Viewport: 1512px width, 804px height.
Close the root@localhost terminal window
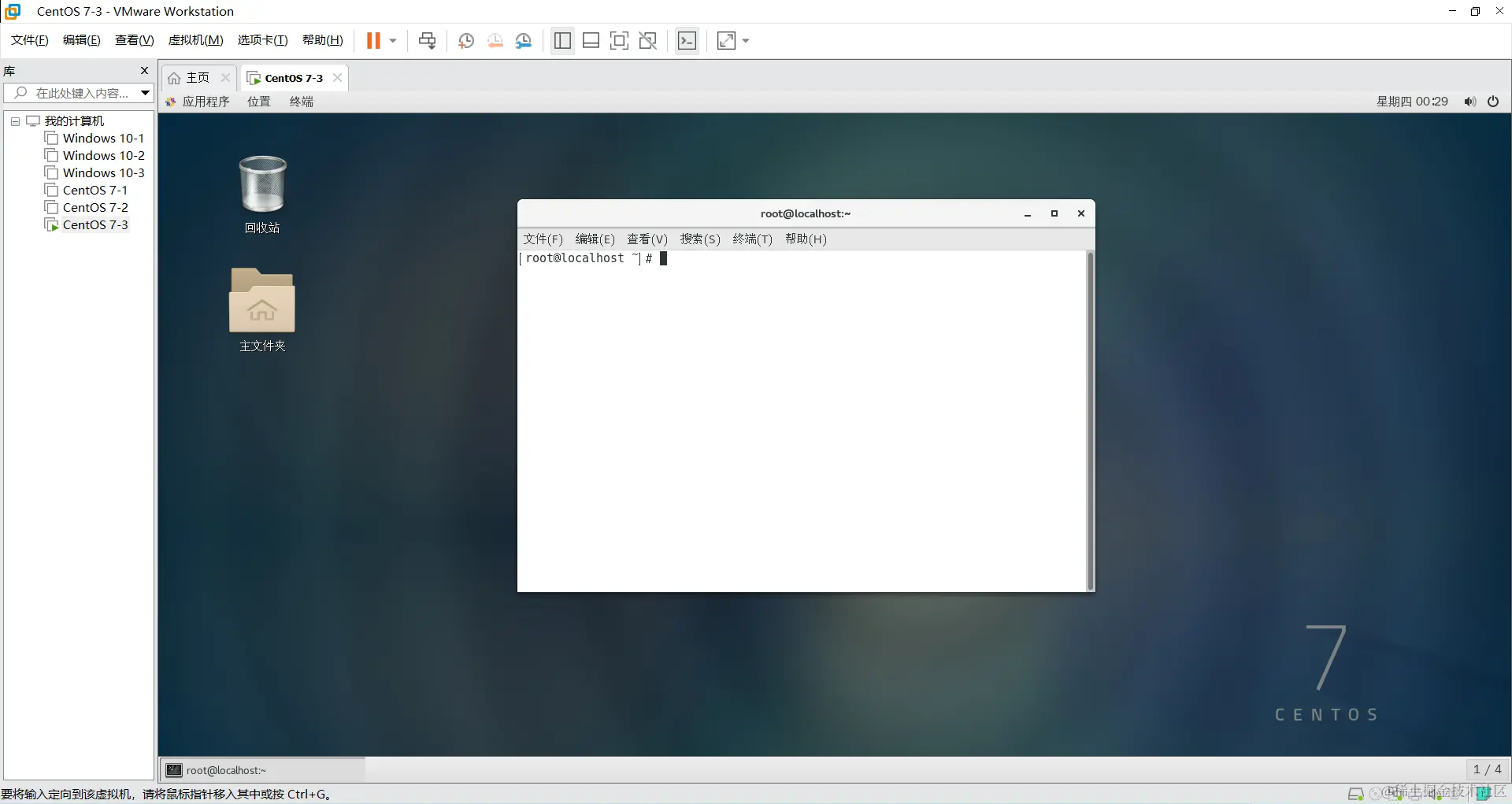point(1081,214)
